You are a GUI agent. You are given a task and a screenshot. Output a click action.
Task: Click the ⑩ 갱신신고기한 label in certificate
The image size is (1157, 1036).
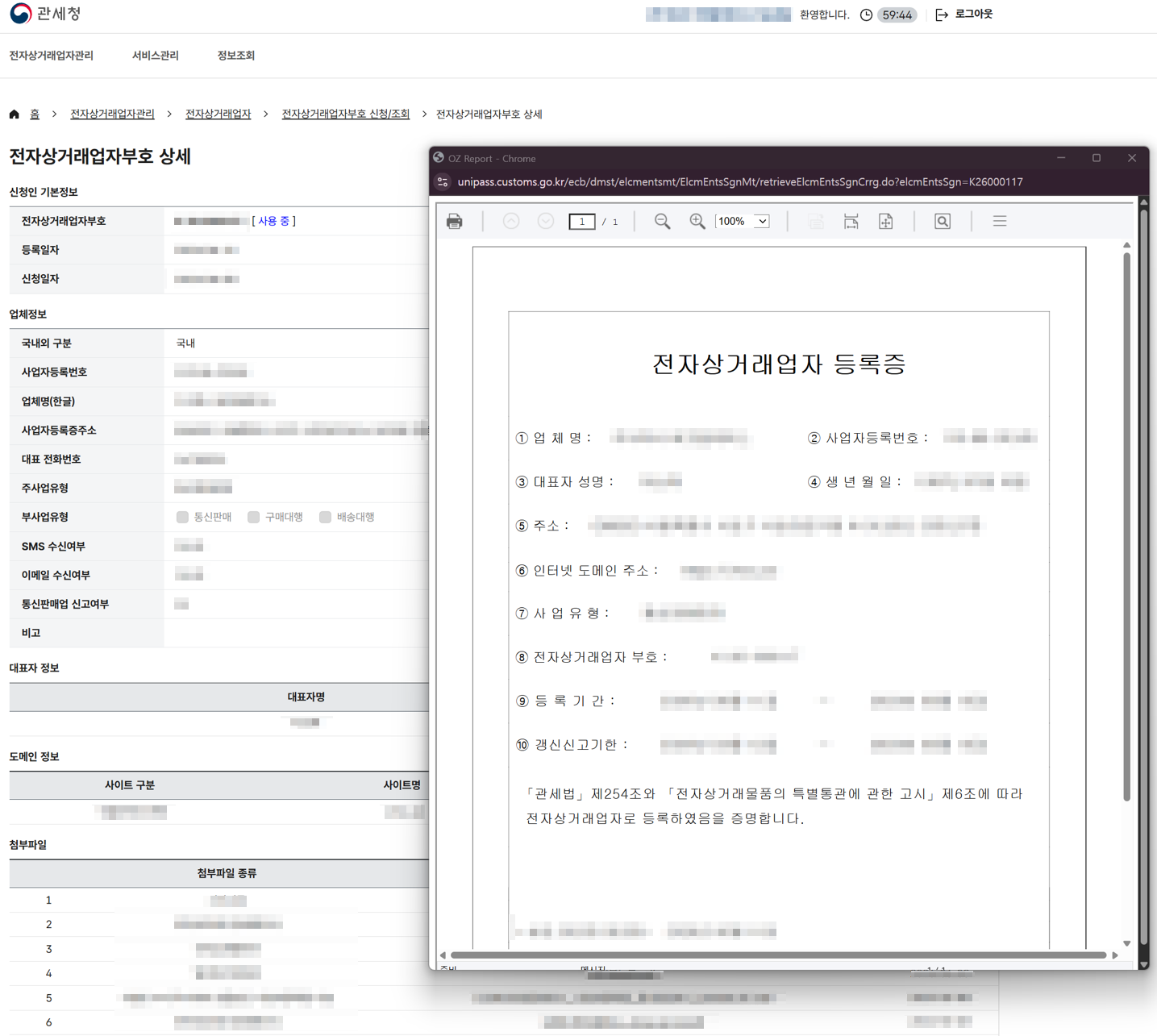tap(572, 745)
